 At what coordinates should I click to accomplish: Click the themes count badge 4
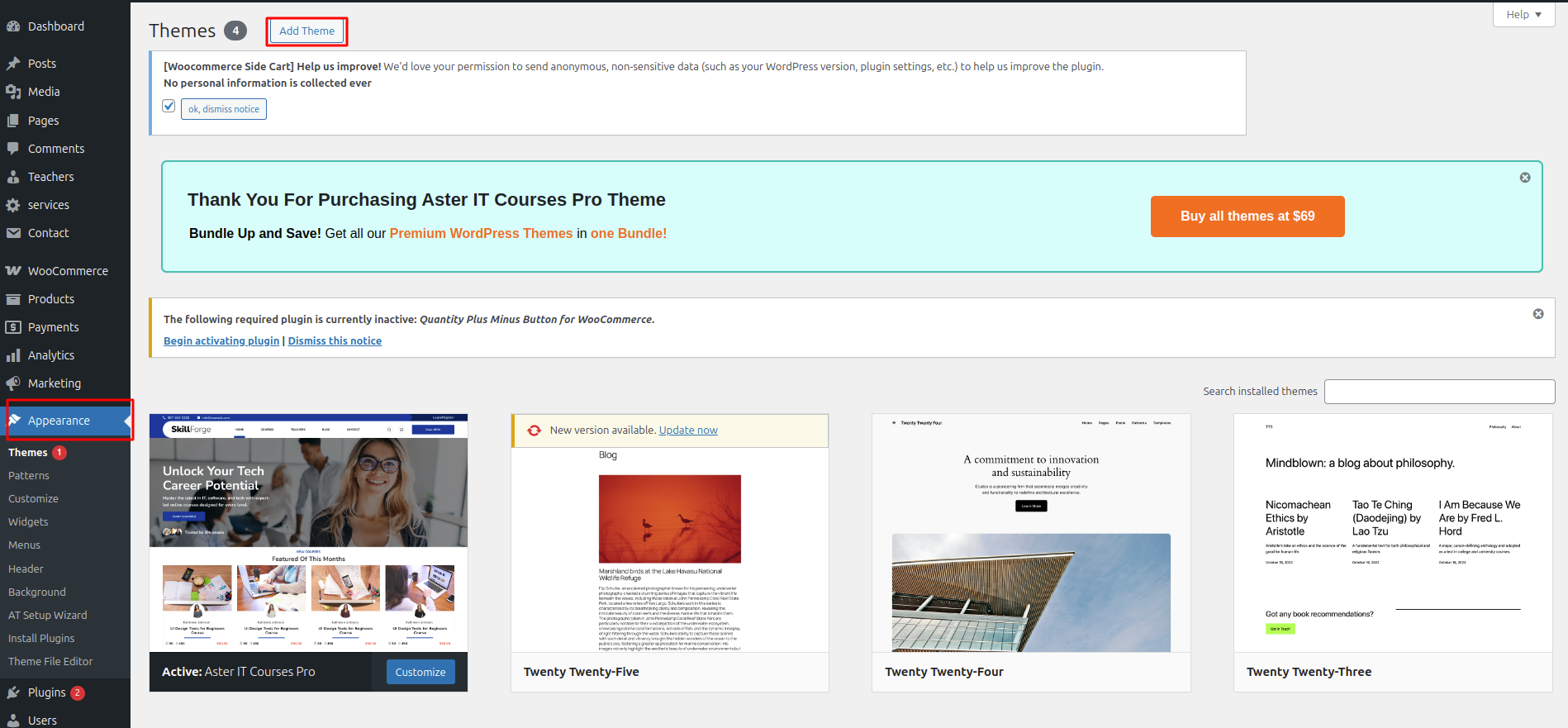[x=235, y=31]
